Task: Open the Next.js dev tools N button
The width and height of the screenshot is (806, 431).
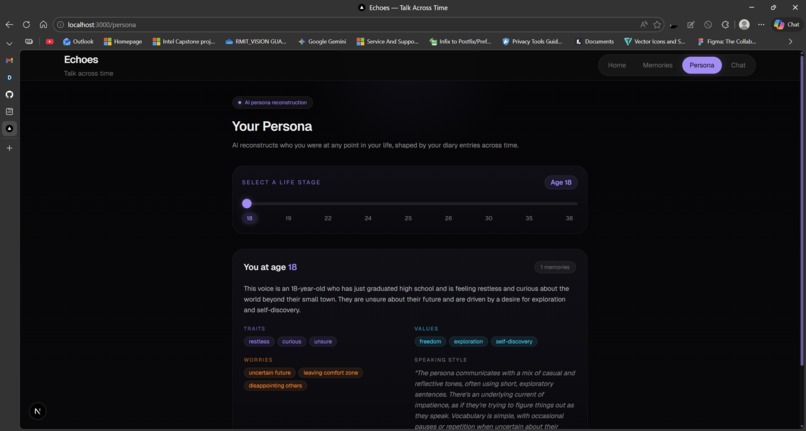Action: [x=37, y=411]
